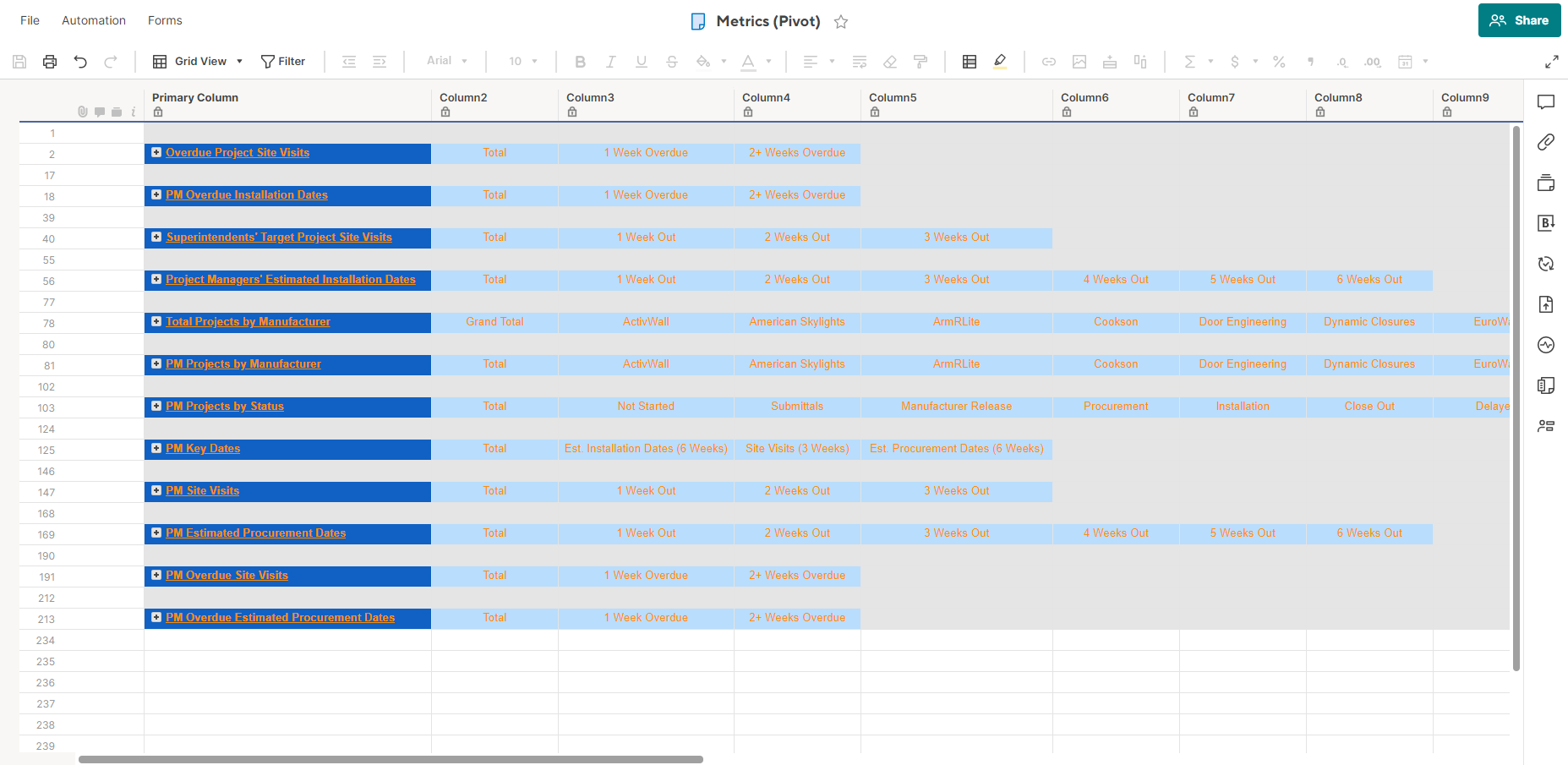Viewport: 1568px width, 765px height.
Task: Expand the Overdue Project Site Visits row
Action: (x=156, y=152)
